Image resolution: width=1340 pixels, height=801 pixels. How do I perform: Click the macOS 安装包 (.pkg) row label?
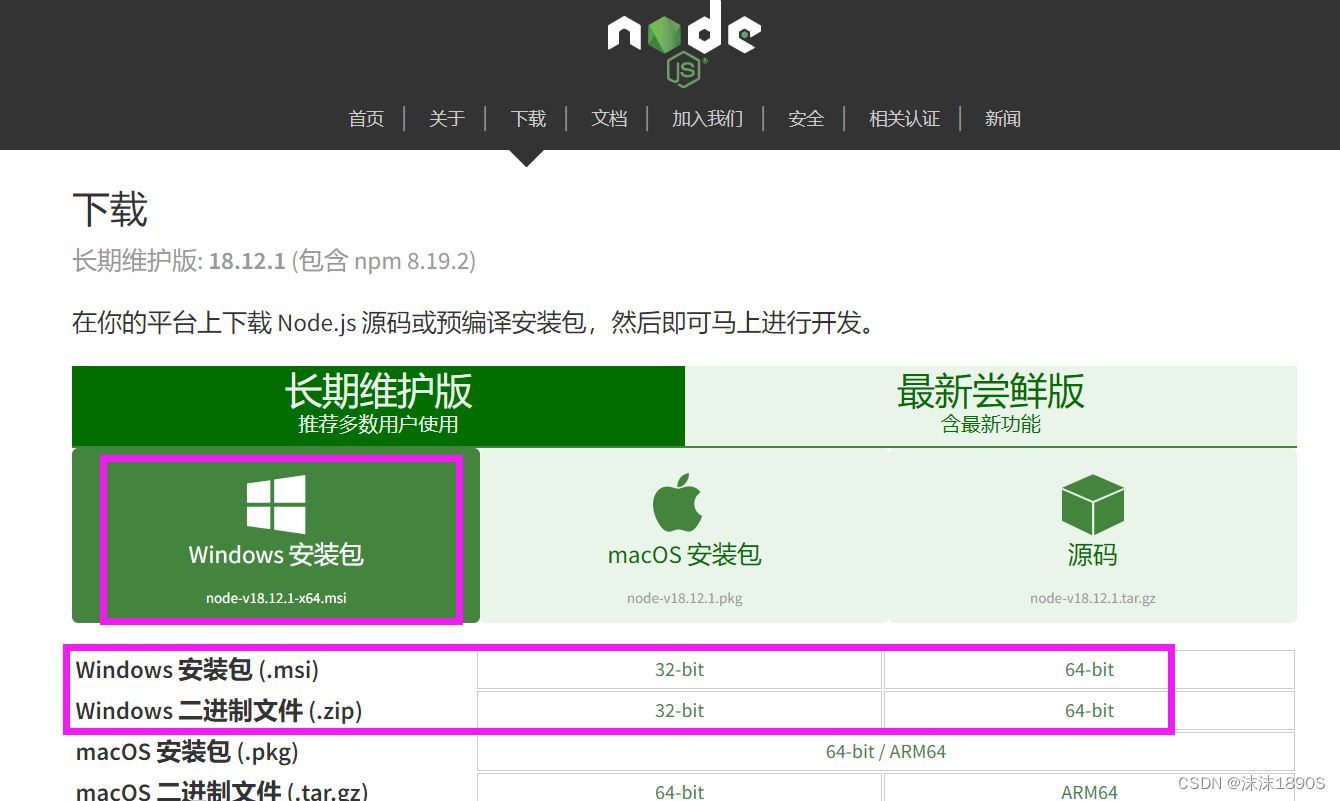187,752
